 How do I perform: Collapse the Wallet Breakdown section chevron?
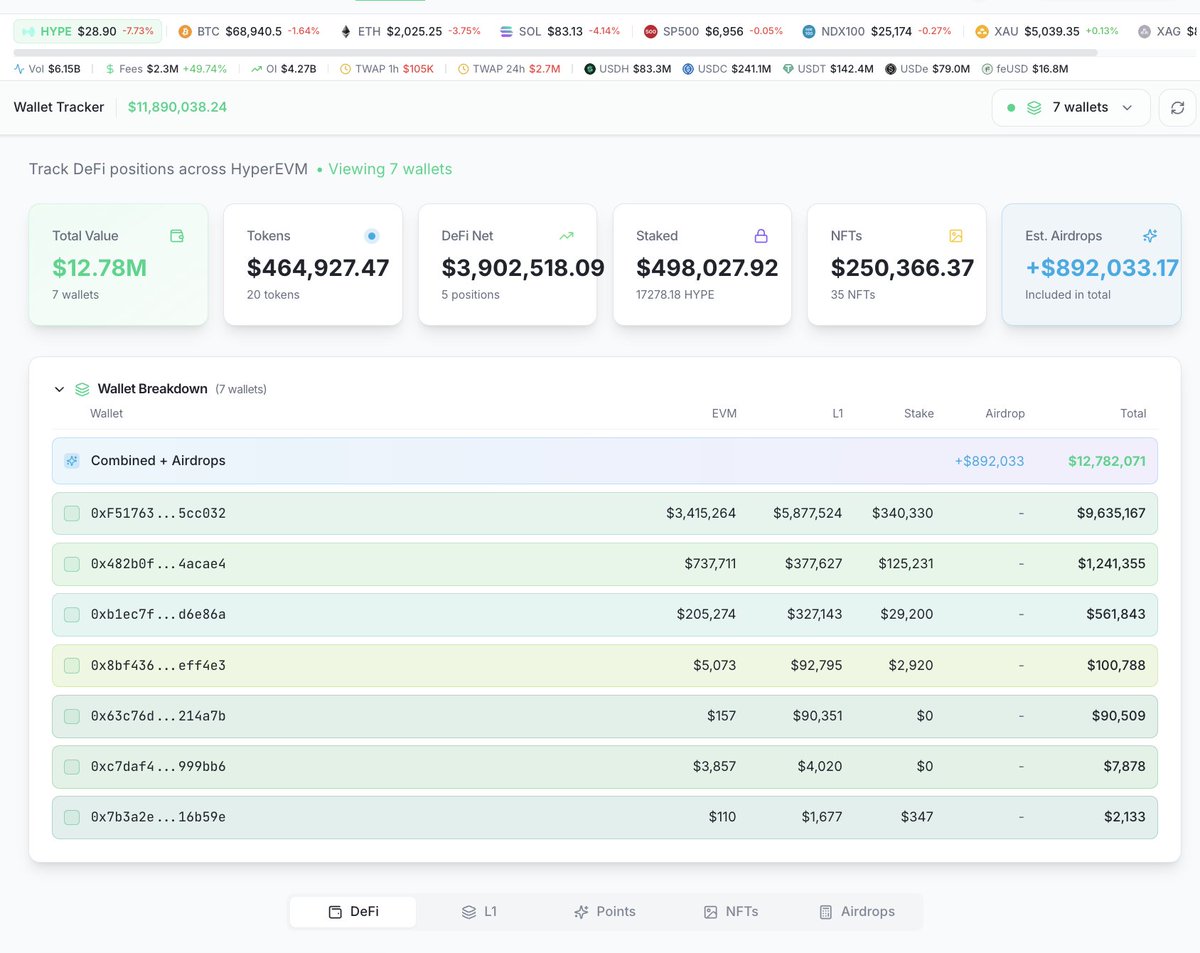(59, 389)
